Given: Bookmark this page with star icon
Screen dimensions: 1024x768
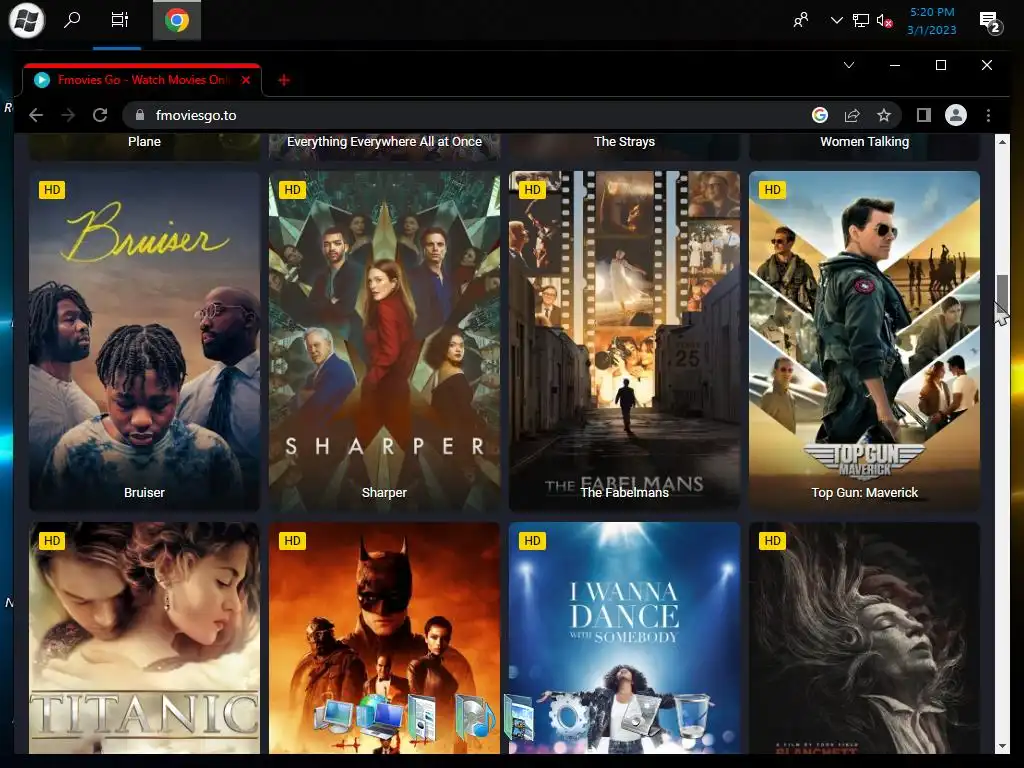Looking at the screenshot, I should coord(884,115).
